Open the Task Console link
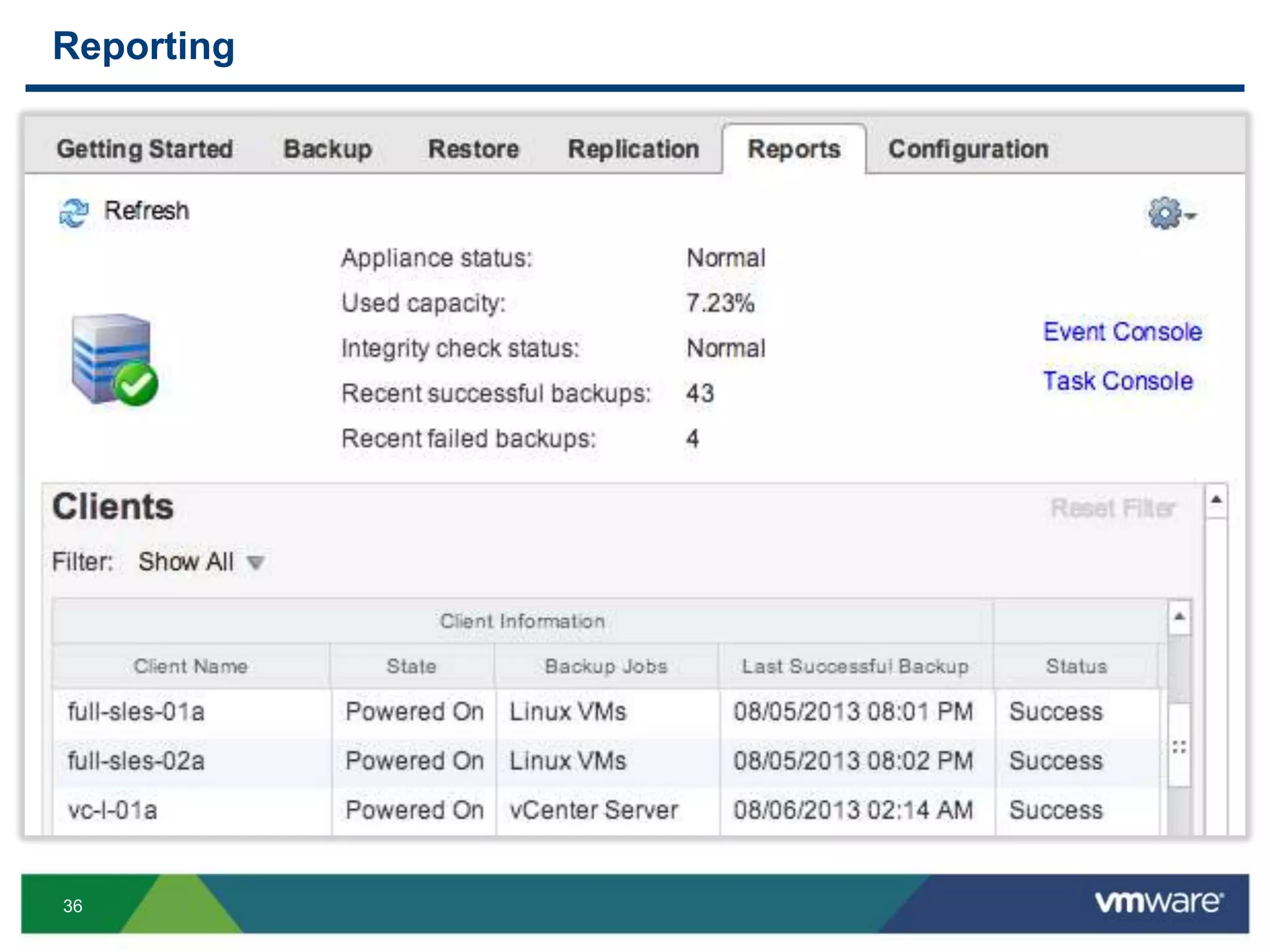Image resolution: width=1270 pixels, height=952 pixels. (1117, 381)
